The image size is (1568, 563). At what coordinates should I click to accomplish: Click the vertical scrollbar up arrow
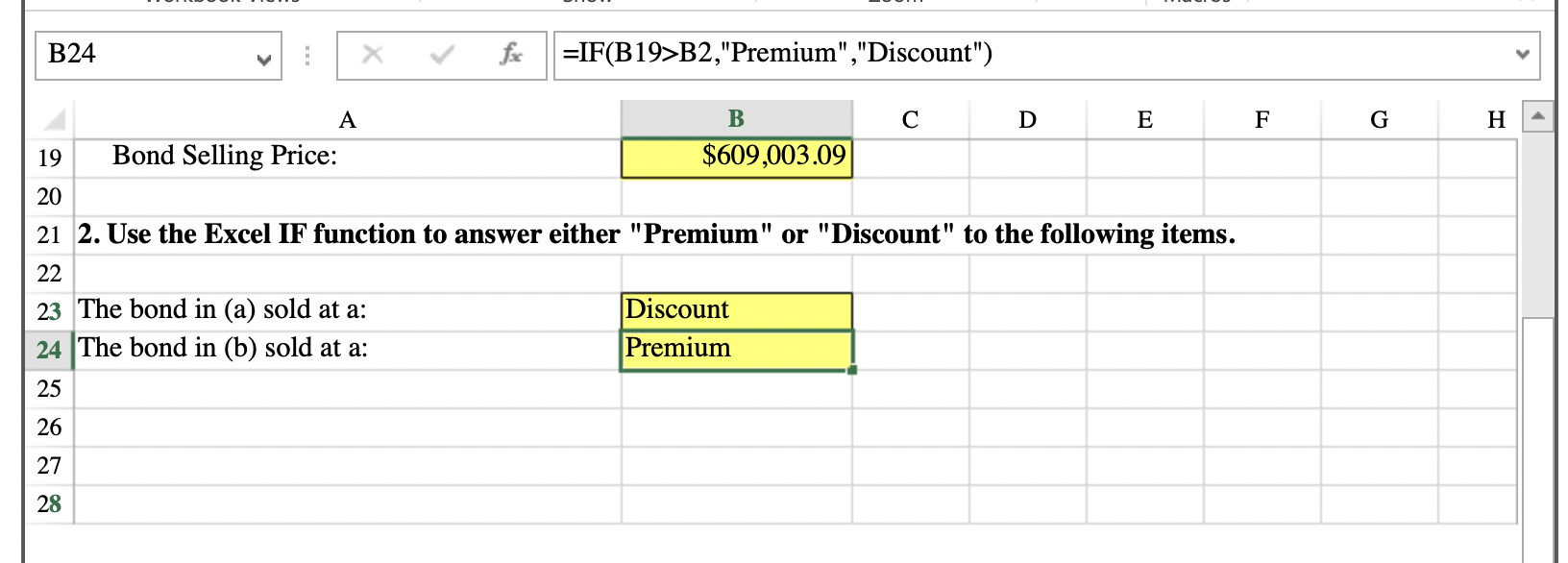pos(1538,117)
